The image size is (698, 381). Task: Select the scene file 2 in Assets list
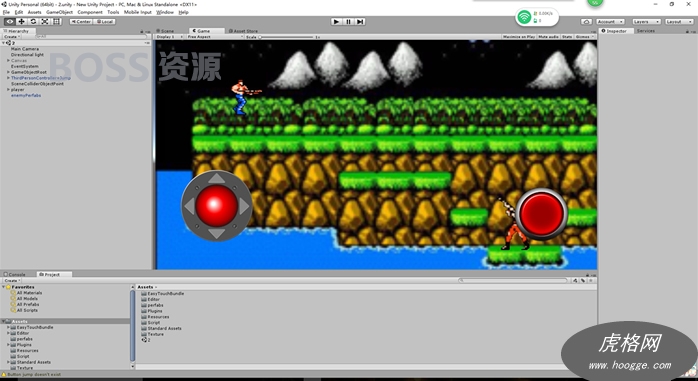coord(146,340)
